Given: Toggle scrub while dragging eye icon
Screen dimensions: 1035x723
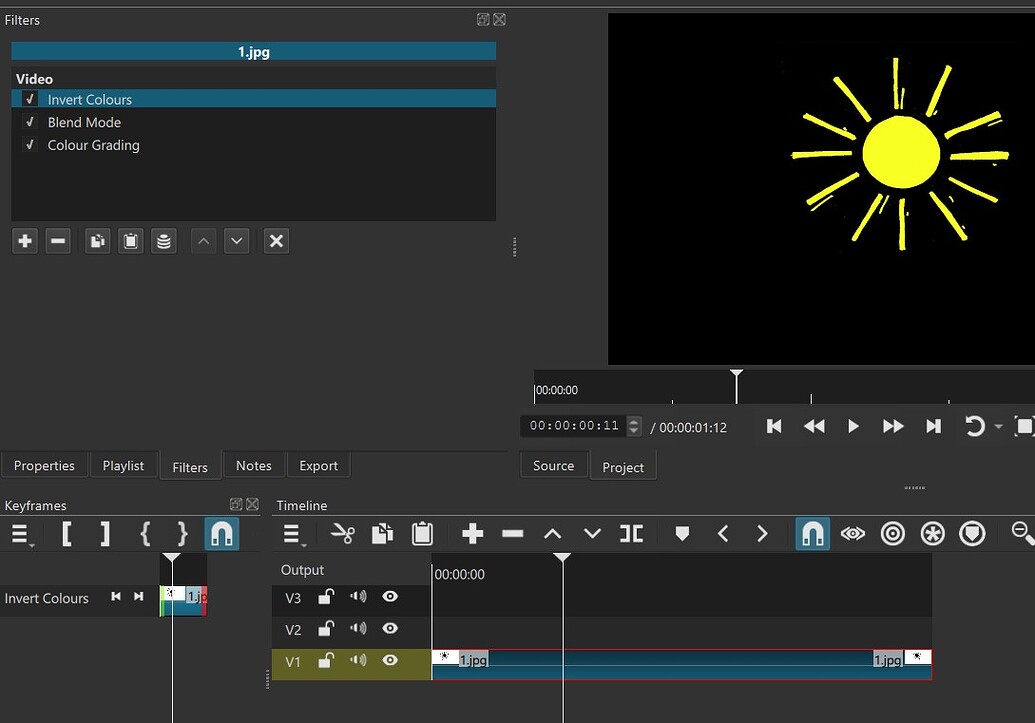Looking at the screenshot, I should pyautogui.click(x=852, y=534).
